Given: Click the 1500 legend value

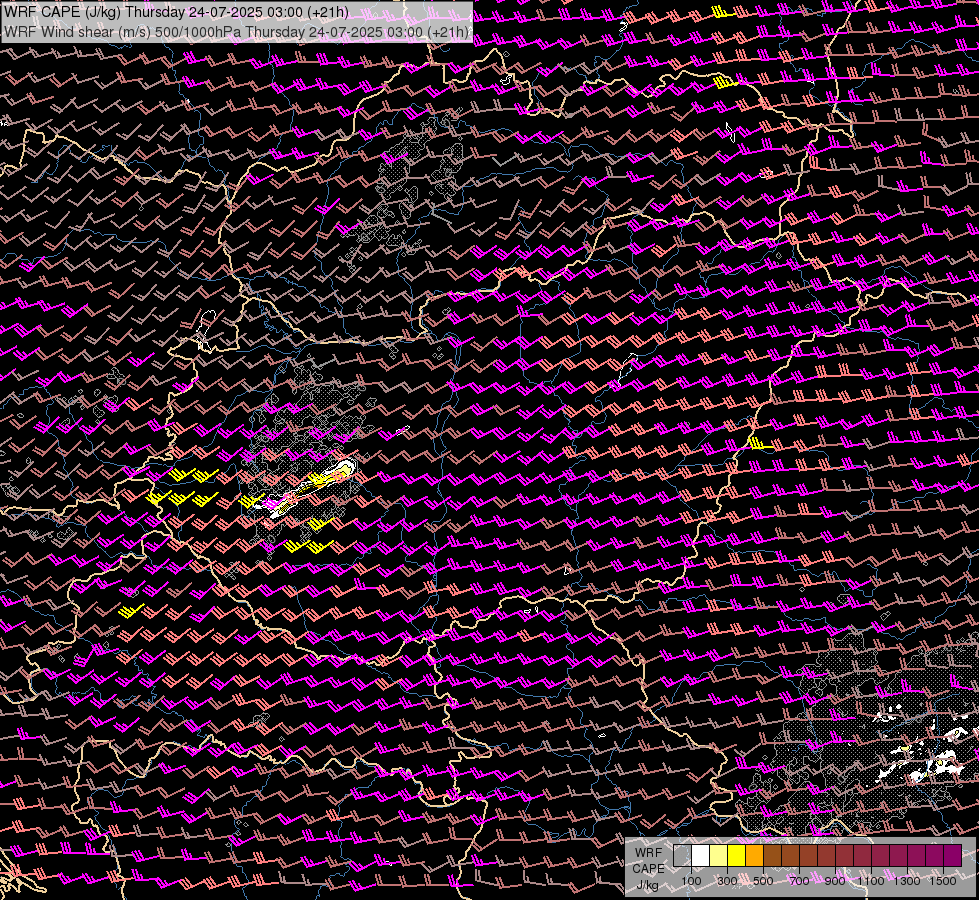Looking at the screenshot, I should (x=943, y=881).
